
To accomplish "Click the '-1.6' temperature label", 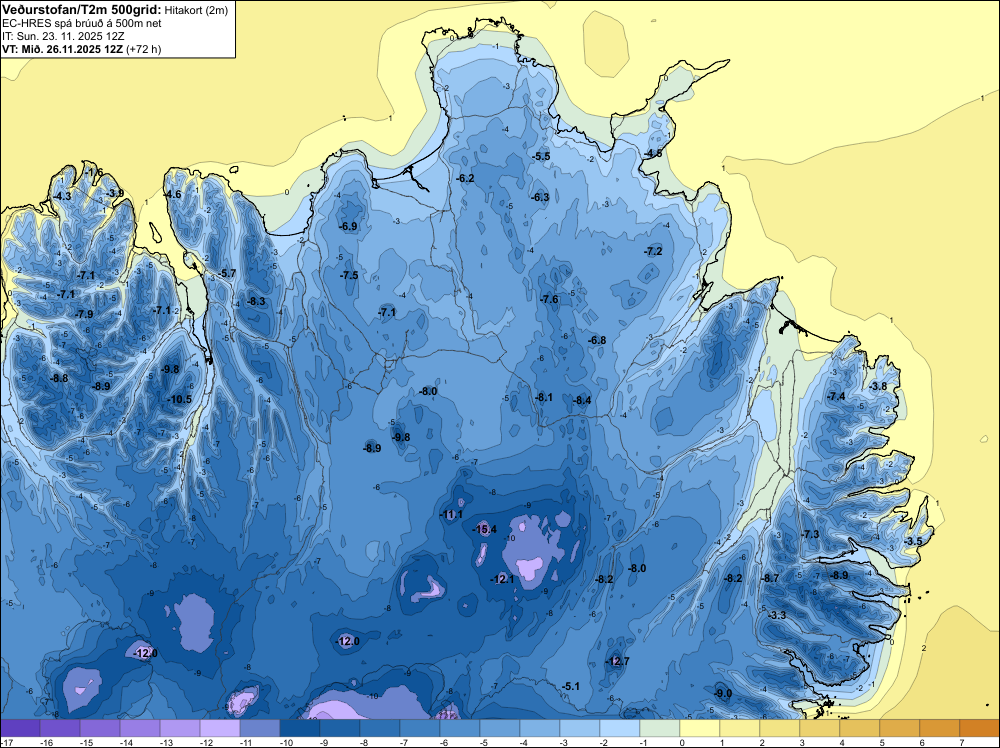I will [x=94, y=173].
